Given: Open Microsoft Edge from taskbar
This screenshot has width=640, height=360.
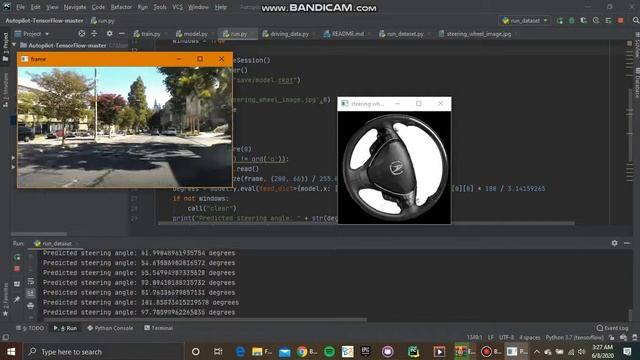Looking at the screenshot, I should coord(240,351).
